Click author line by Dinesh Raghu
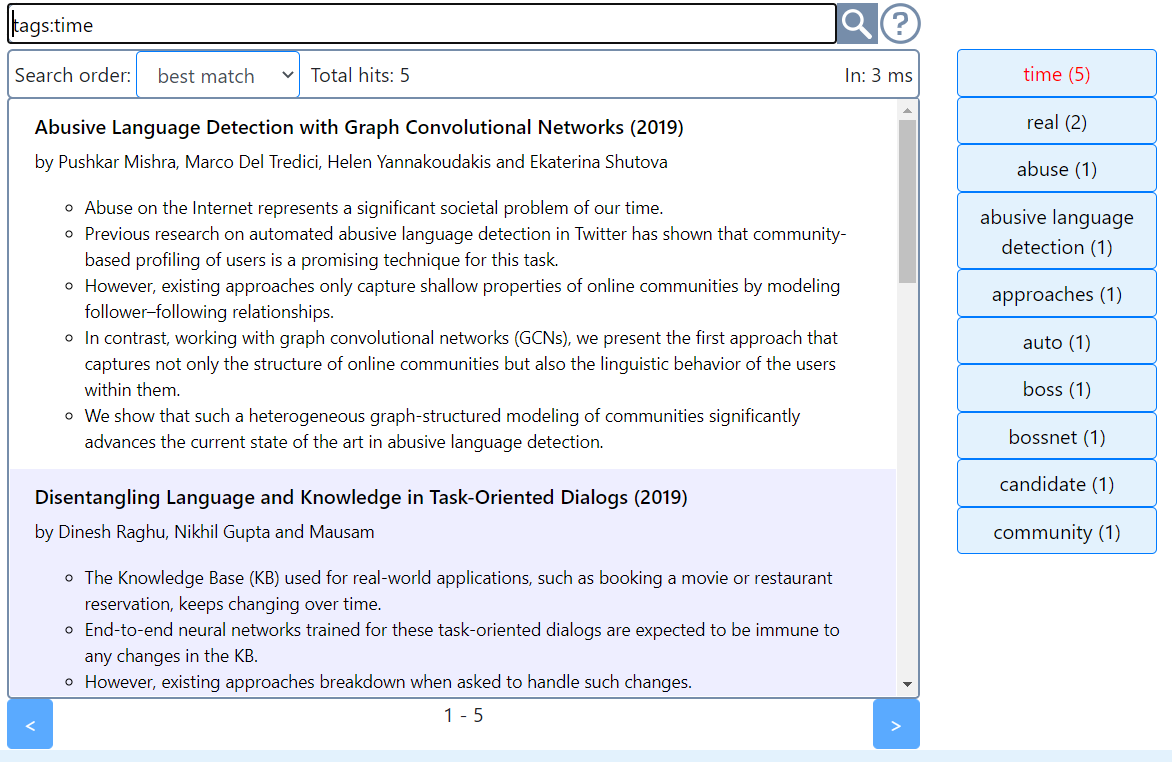This screenshot has width=1172, height=762. [204, 532]
